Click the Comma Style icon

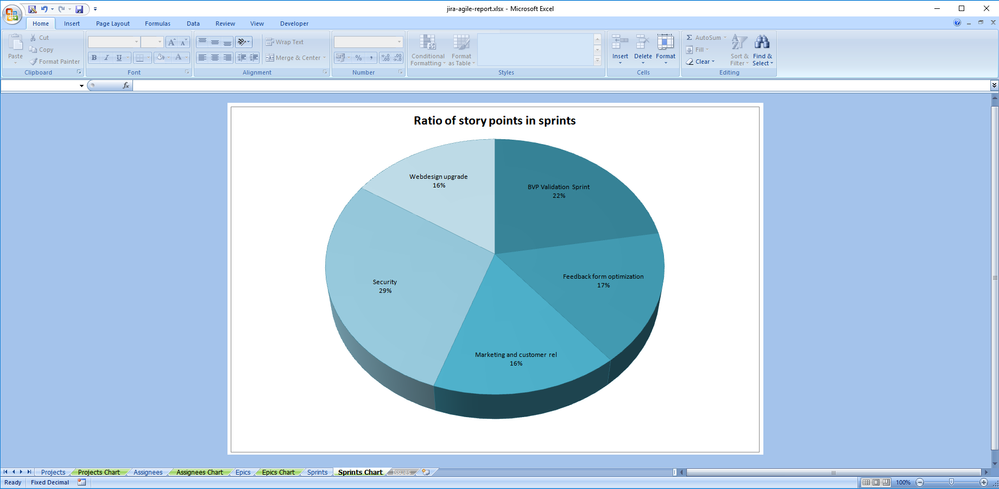coord(370,58)
